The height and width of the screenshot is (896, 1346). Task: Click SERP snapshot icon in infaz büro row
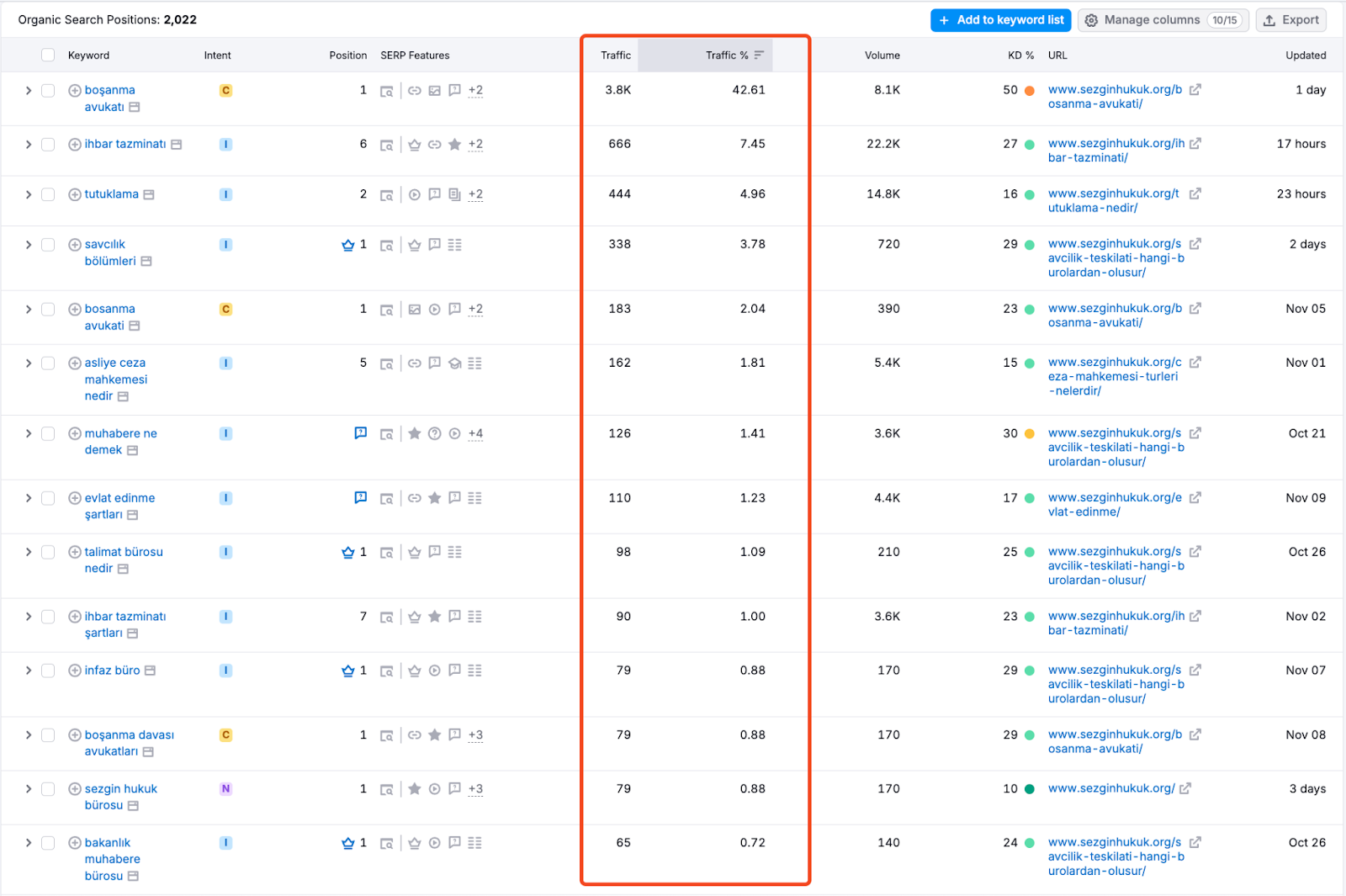click(386, 671)
